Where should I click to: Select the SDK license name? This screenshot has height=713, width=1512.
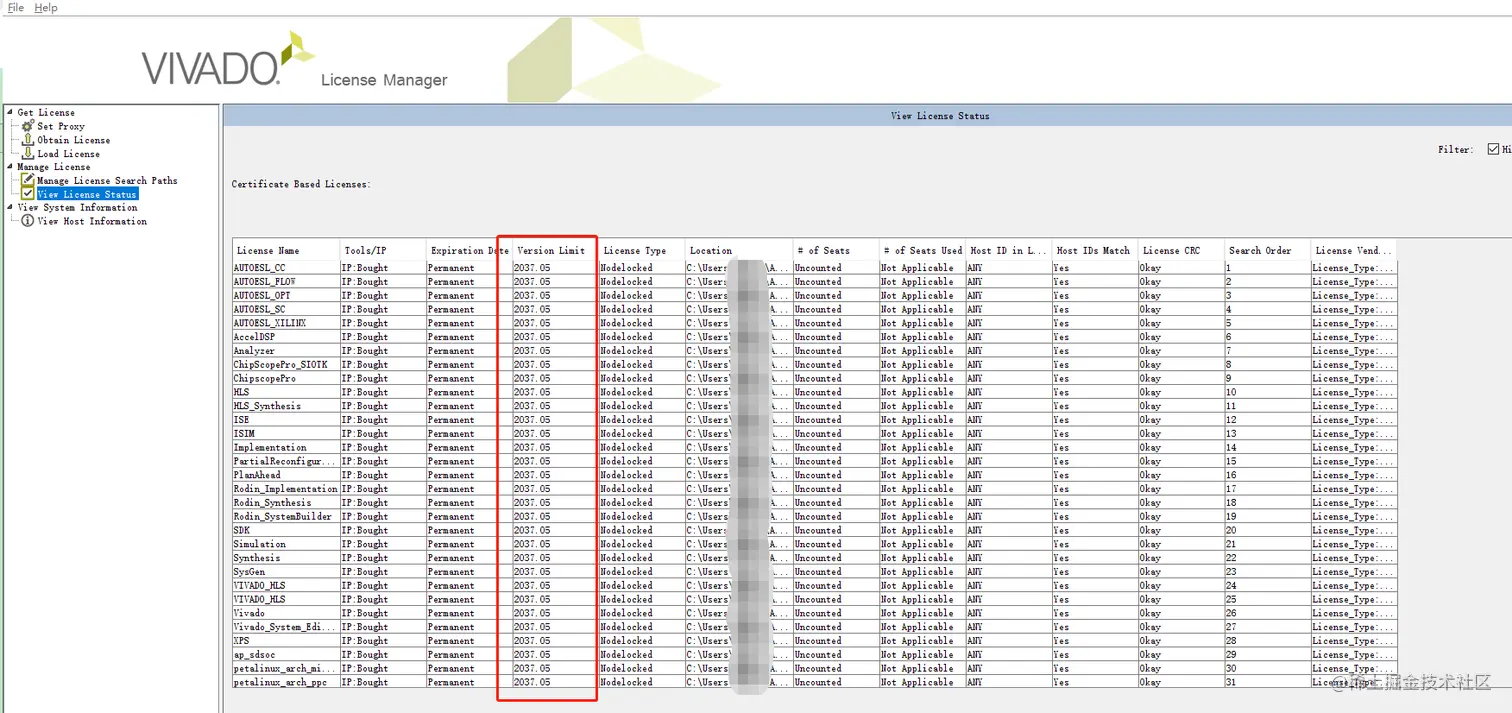click(x=242, y=531)
